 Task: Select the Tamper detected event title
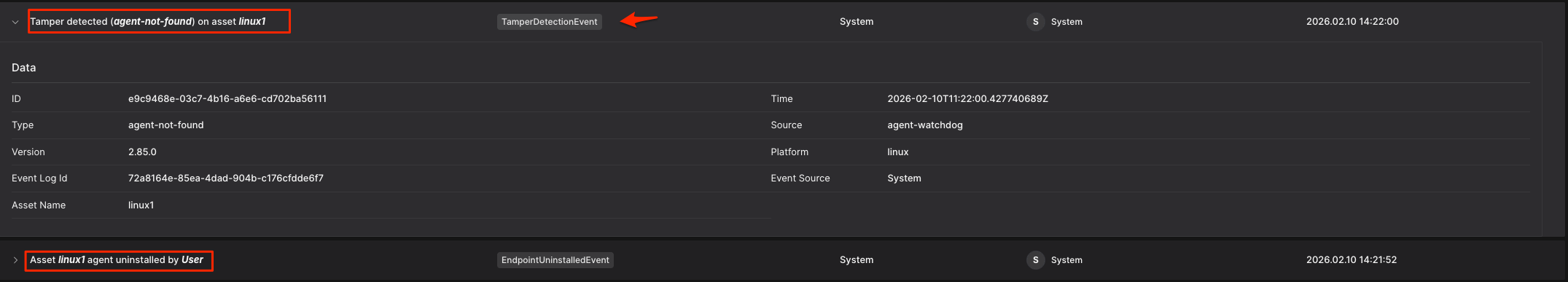pos(148,21)
